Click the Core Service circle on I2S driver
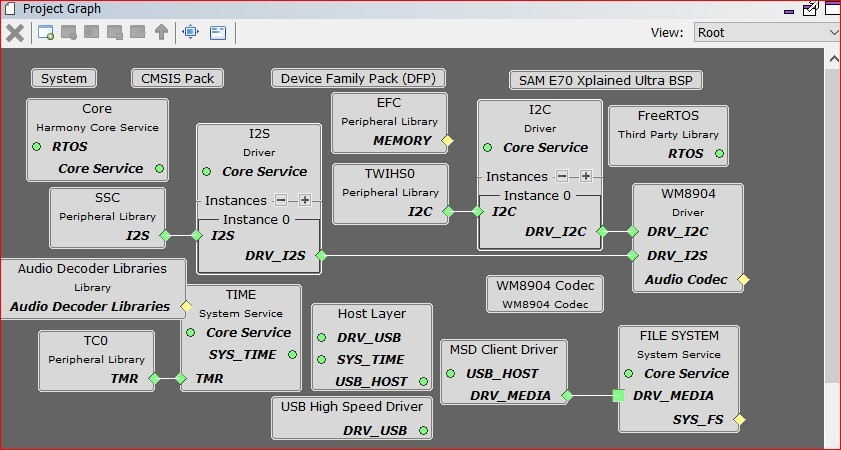Image resolution: width=841 pixels, height=450 pixels. coord(206,172)
